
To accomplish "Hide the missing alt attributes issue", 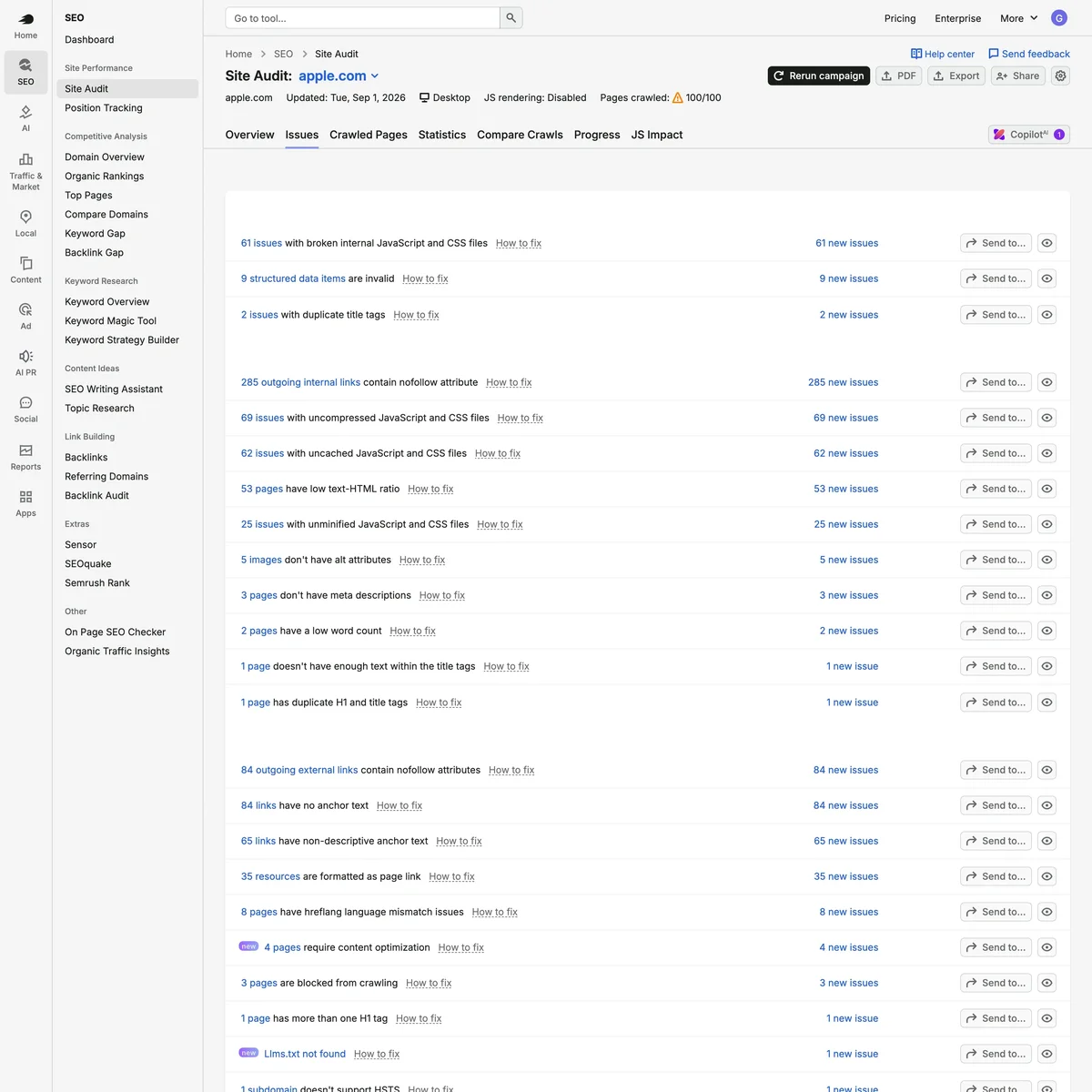I will pyautogui.click(x=1047, y=560).
